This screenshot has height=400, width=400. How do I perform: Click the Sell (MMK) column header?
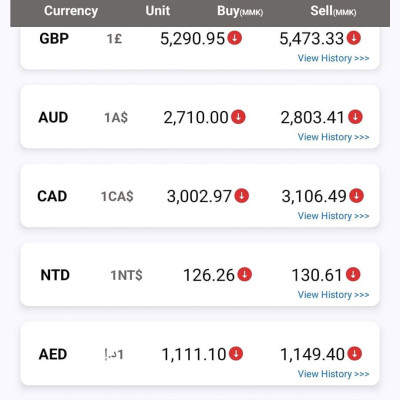pos(333,11)
